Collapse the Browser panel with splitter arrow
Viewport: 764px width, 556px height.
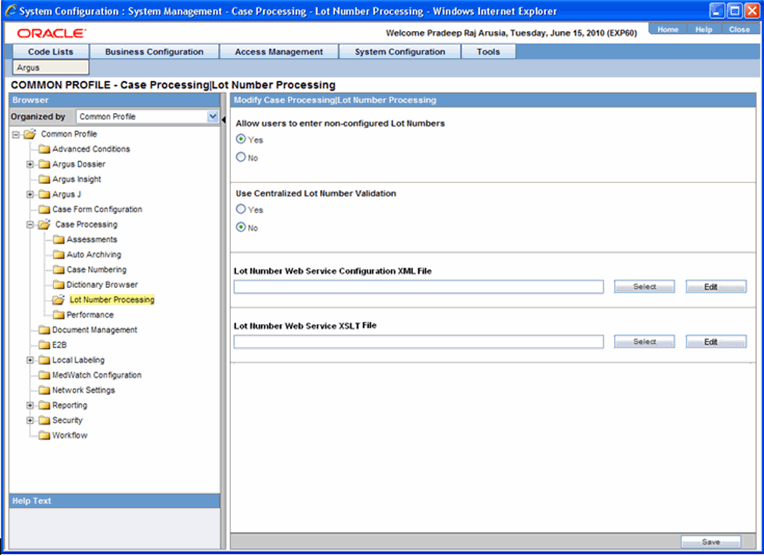(x=224, y=119)
